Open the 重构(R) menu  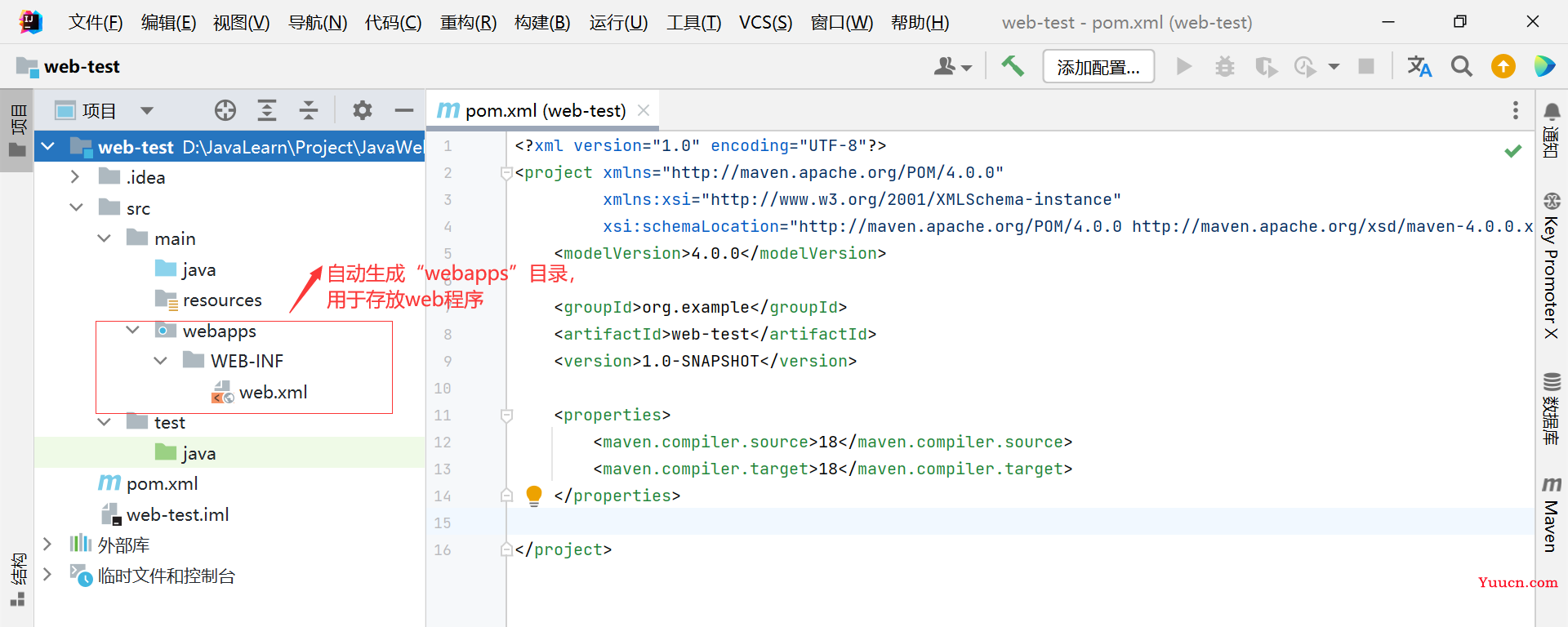[x=468, y=22]
